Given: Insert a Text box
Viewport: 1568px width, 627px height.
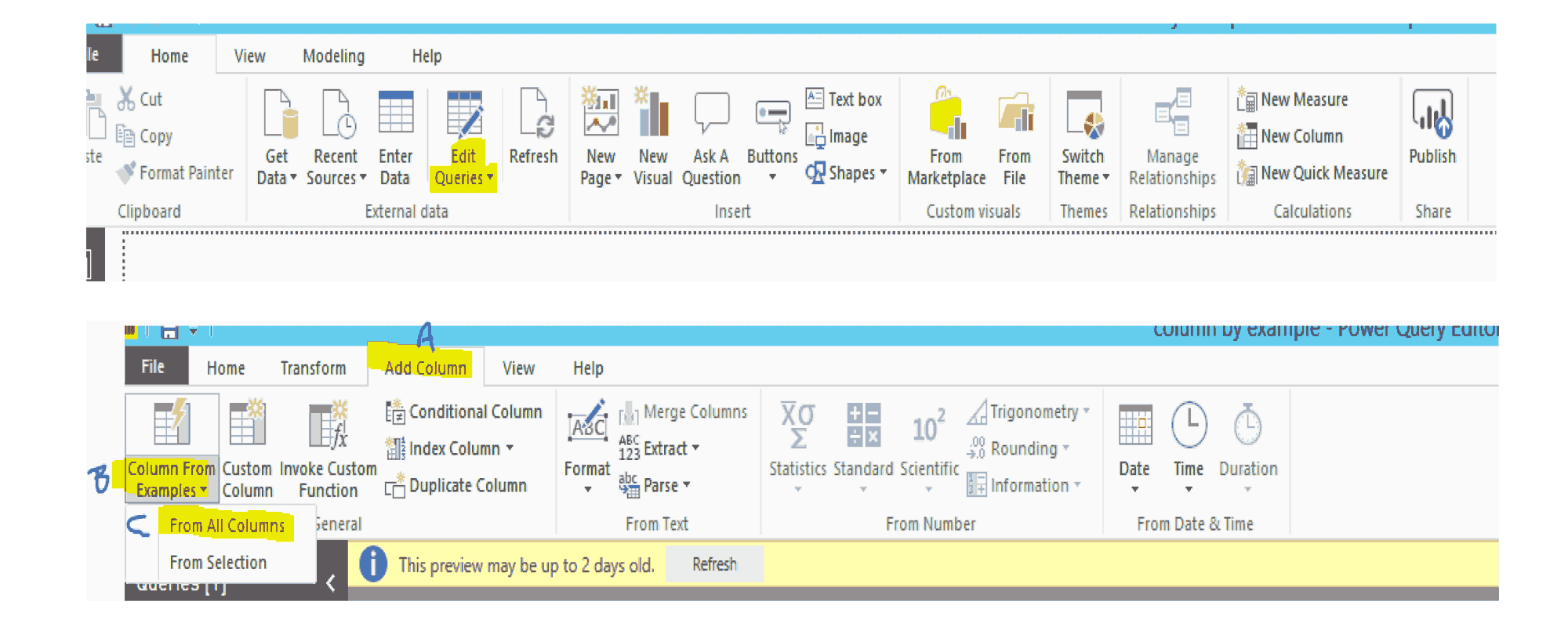Looking at the screenshot, I should coord(844,99).
